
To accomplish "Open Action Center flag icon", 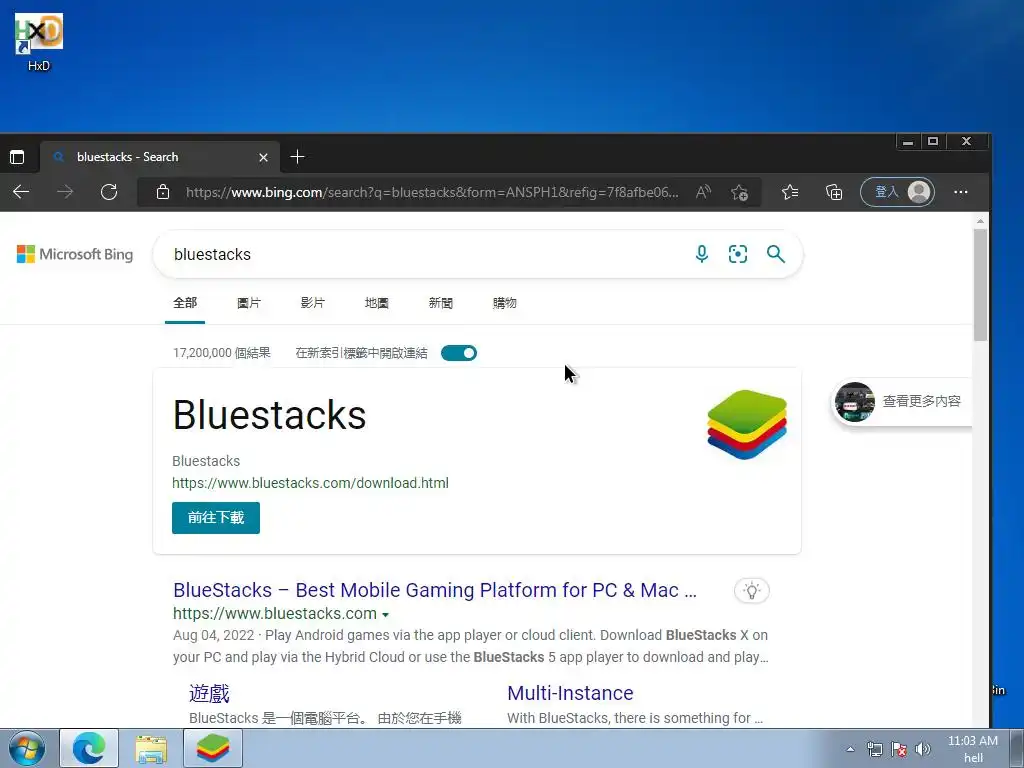I will [x=899, y=749].
